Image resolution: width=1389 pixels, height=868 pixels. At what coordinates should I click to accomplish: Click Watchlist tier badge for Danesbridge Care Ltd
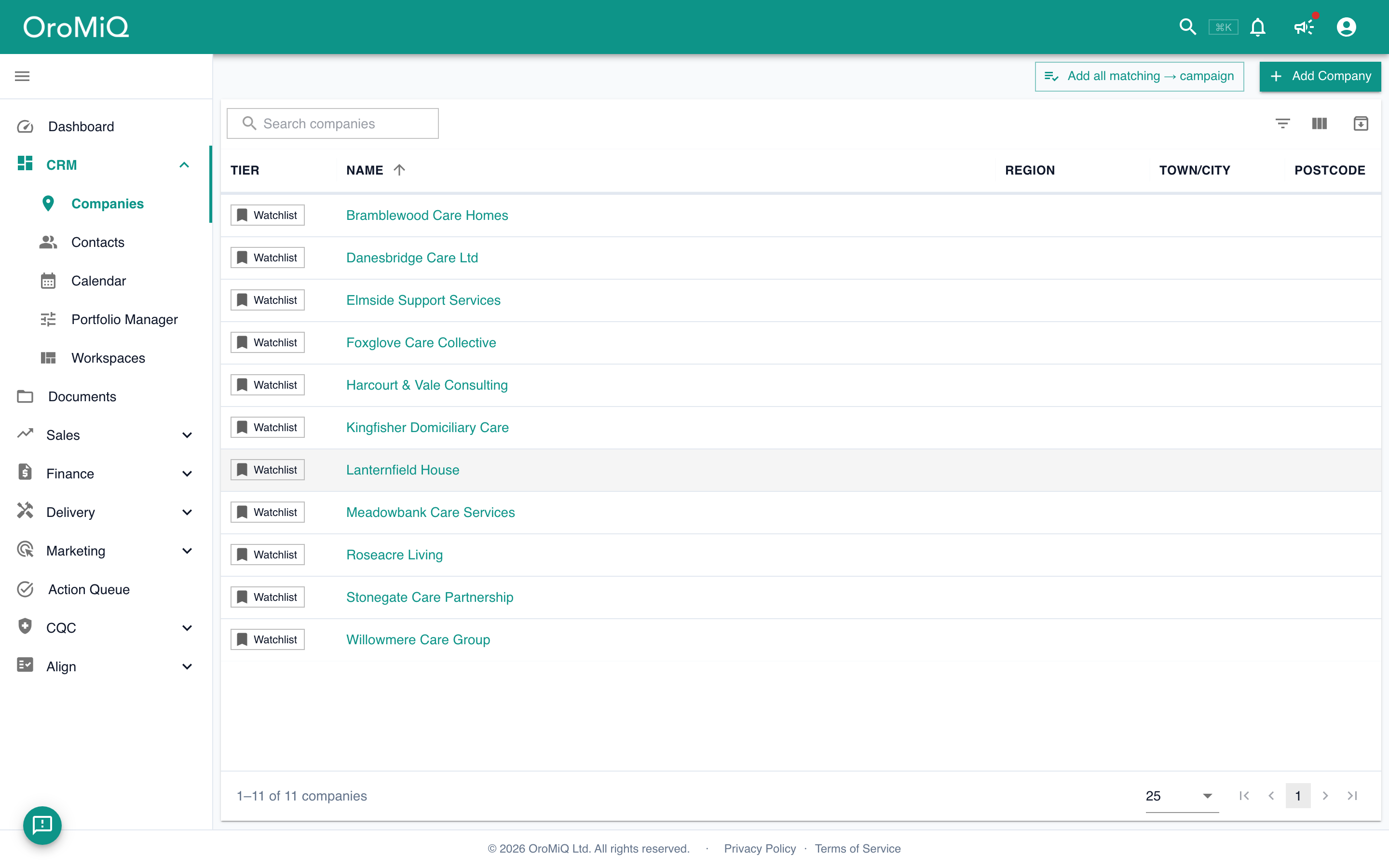(x=268, y=258)
